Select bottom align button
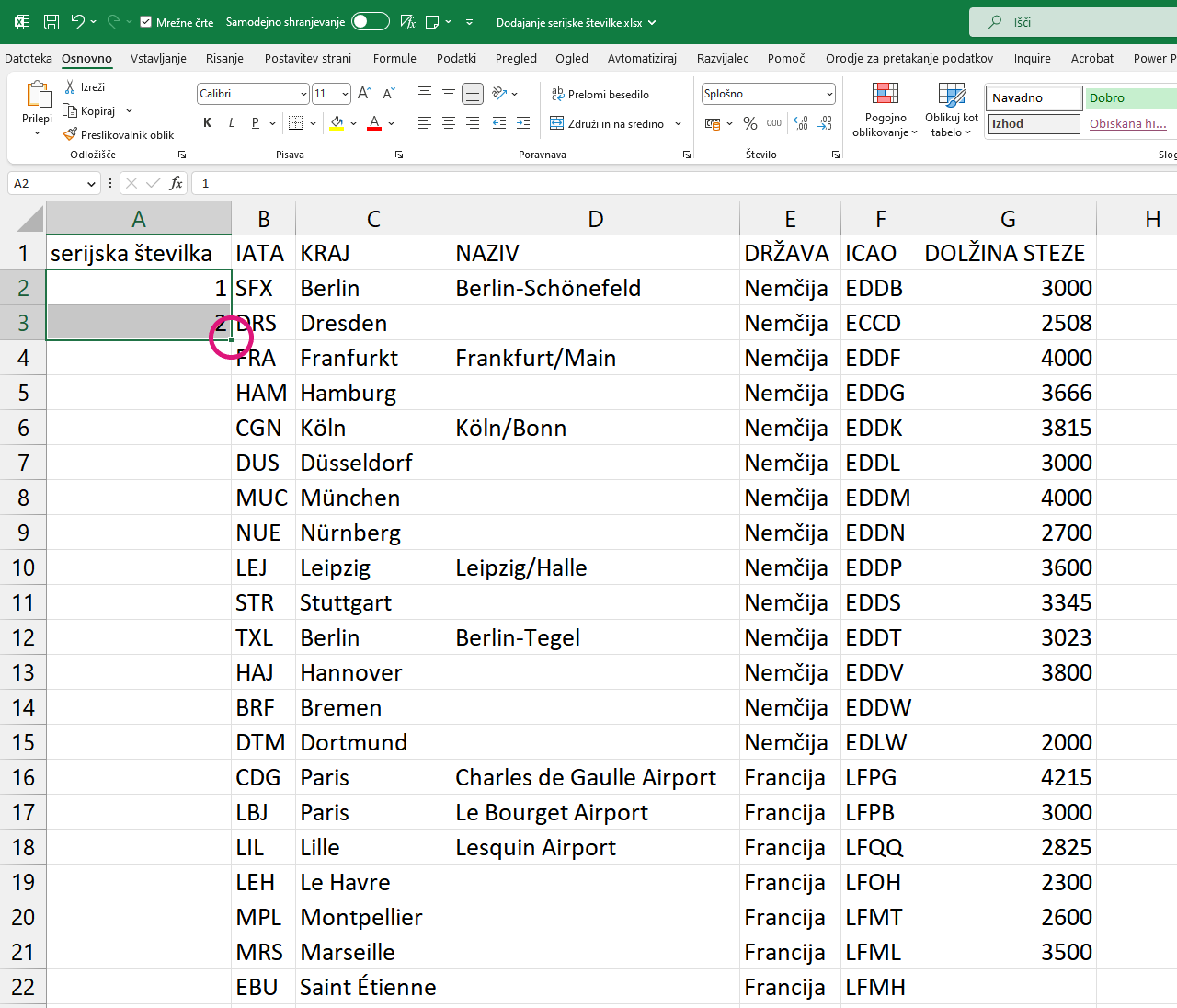1177x1008 pixels. click(x=472, y=93)
